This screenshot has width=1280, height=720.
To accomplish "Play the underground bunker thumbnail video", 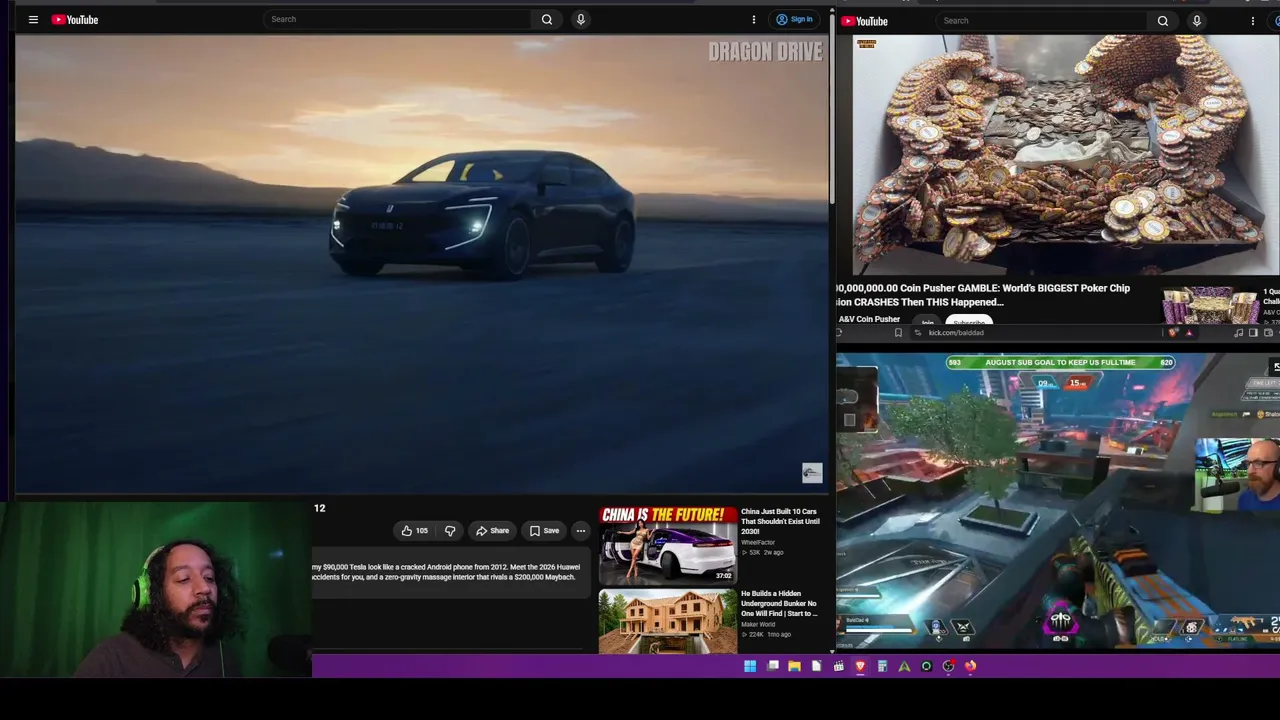I will coord(667,621).
